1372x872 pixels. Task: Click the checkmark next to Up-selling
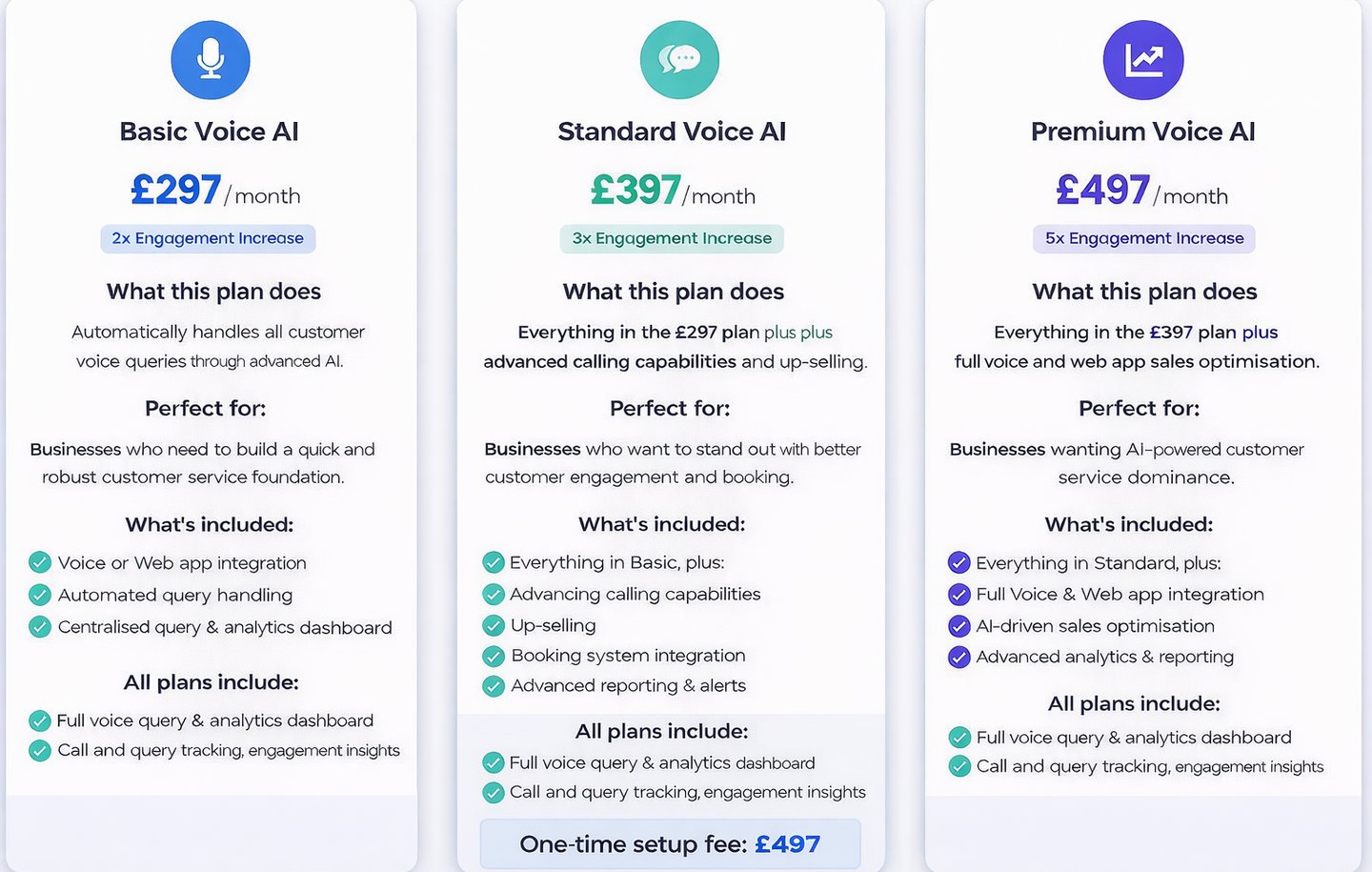[494, 626]
